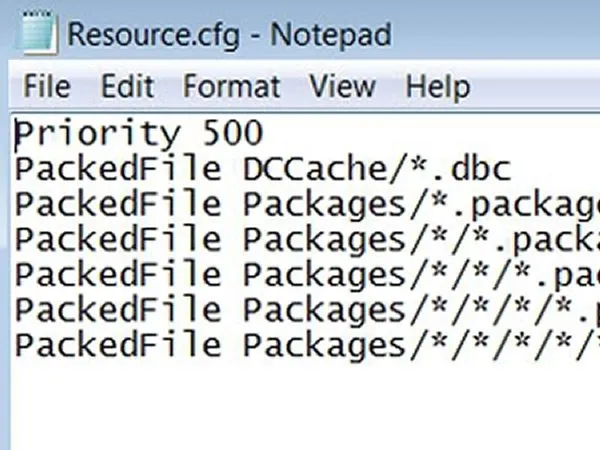600x450 pixels.
Task: Open the View menu
Action: pyautogui.click(x=342, y=86)
